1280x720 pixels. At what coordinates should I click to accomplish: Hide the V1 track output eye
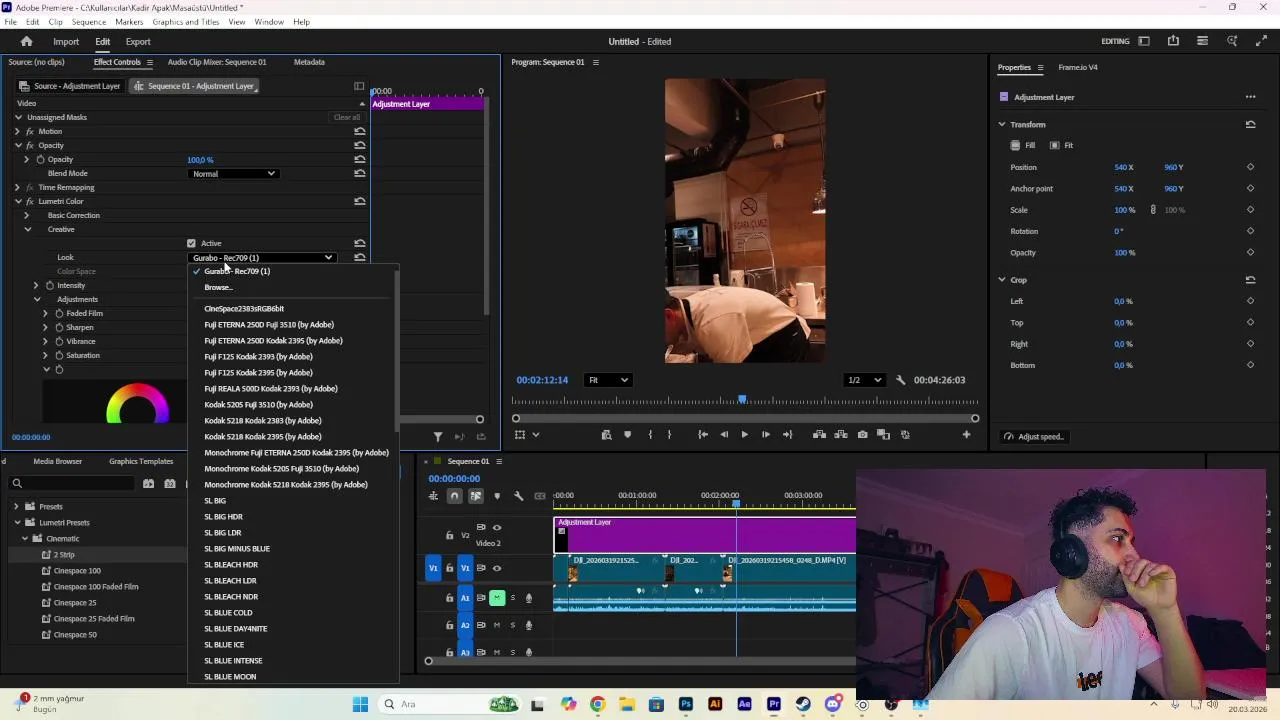point(497,568)
